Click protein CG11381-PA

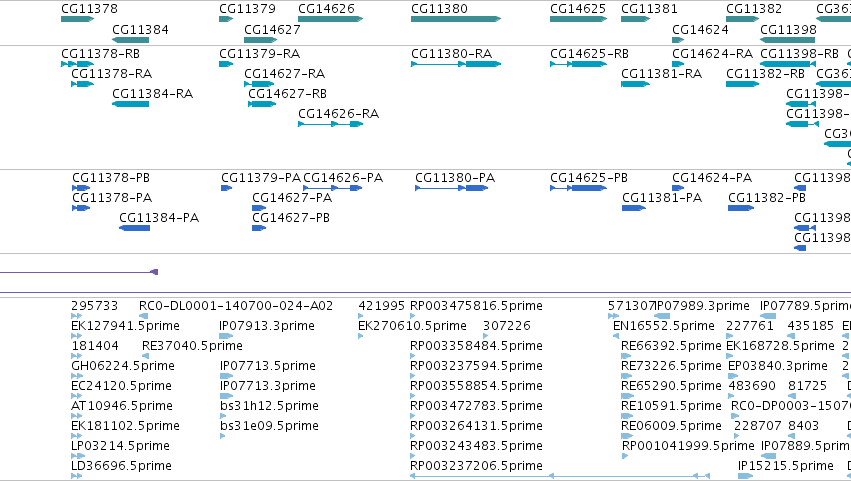(662, 198)
